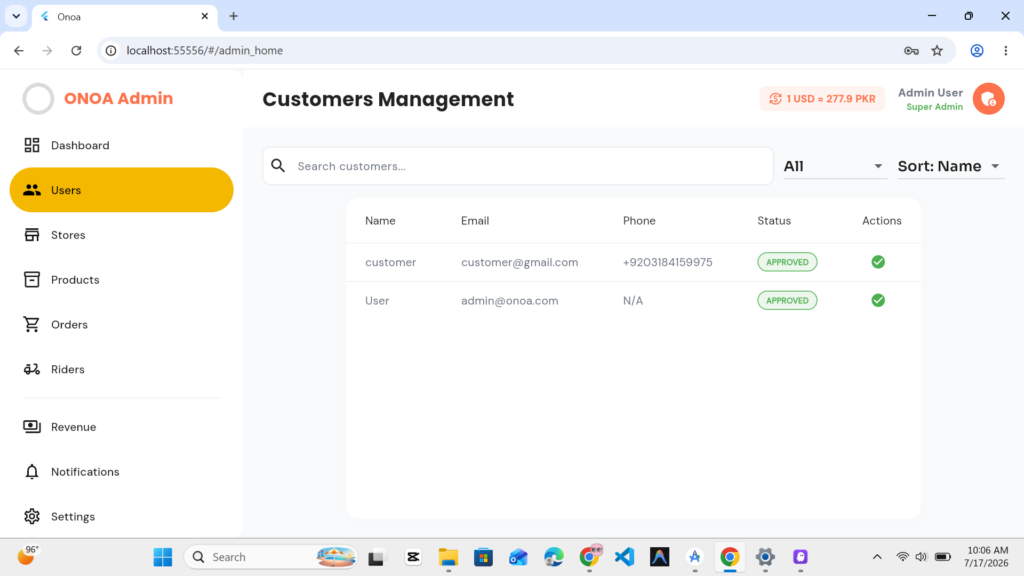This screenshot has height=576, width=1024.
Task: Close the Onoa browser tab
Action: 204,16
